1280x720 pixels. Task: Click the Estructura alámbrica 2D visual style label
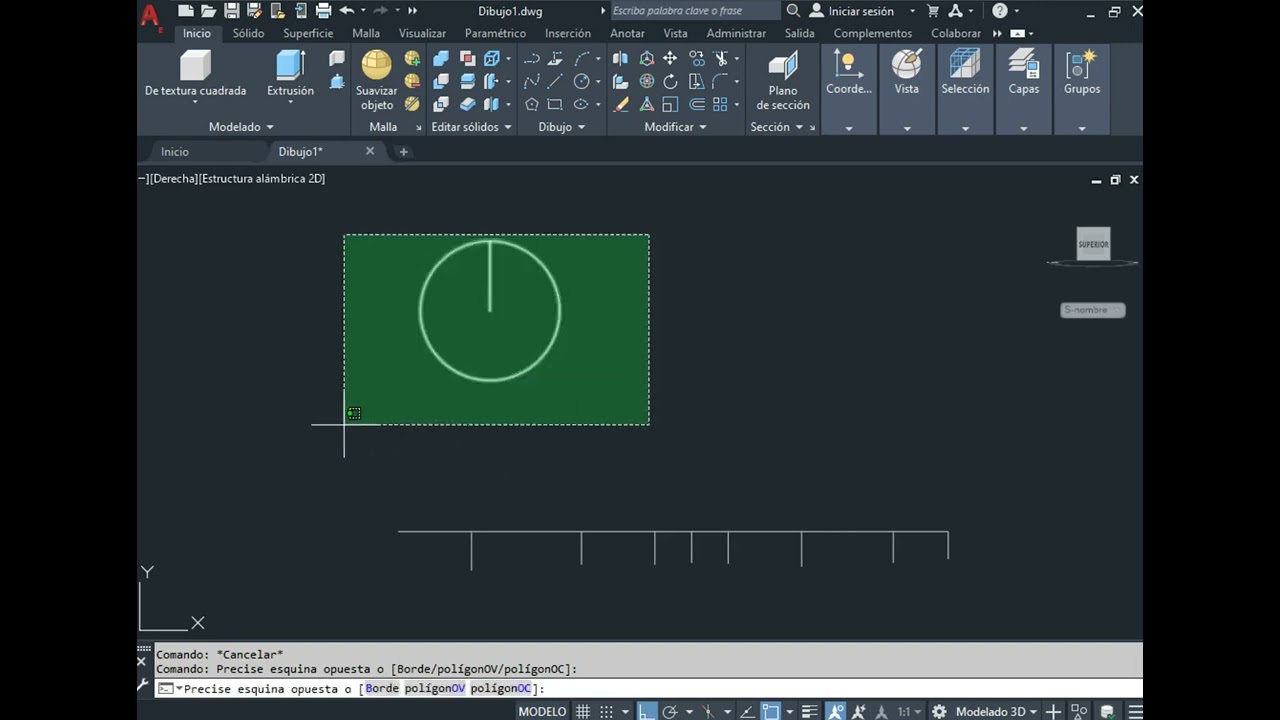[263, 179]
